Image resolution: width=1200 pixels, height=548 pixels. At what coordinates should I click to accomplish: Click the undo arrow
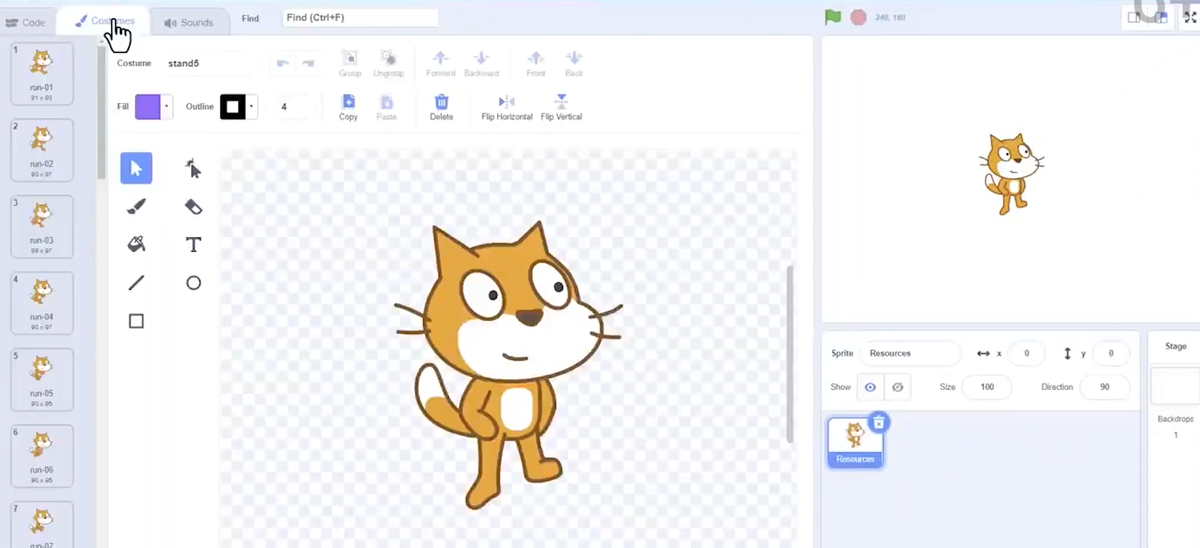283,63
